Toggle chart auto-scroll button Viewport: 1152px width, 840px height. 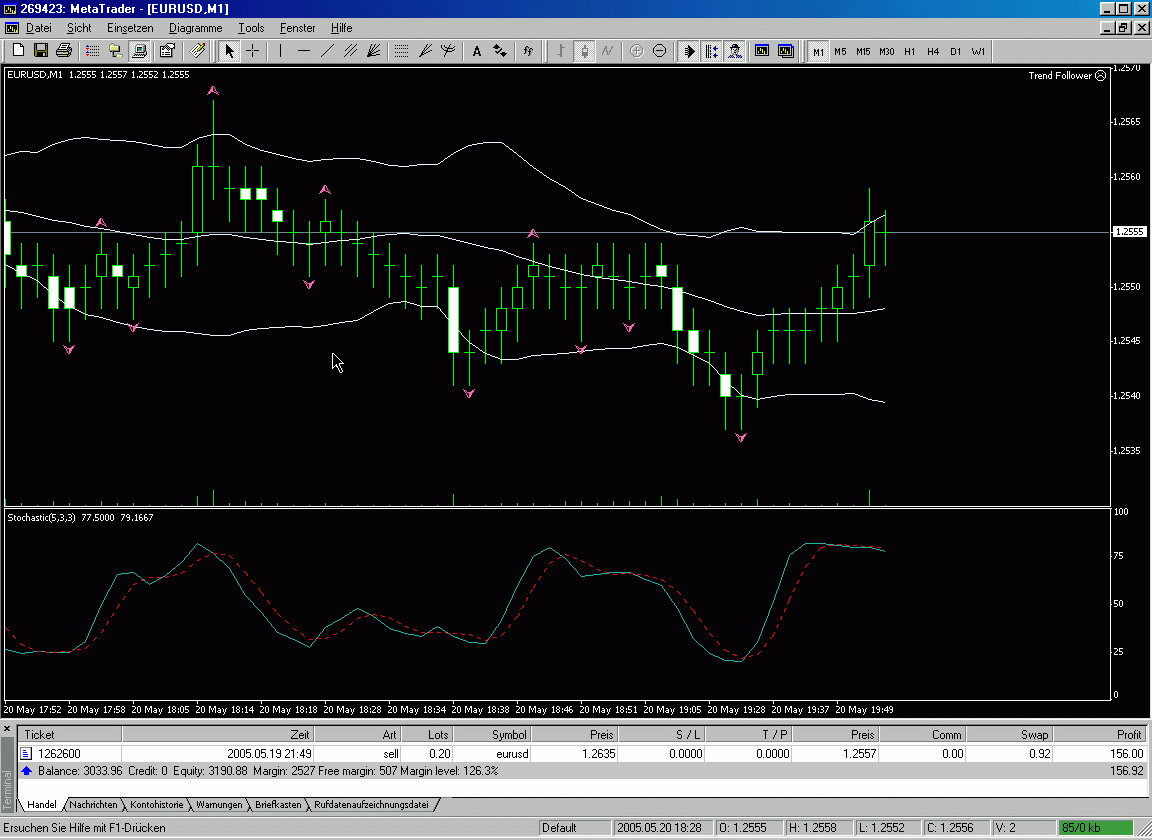[689, 51]
